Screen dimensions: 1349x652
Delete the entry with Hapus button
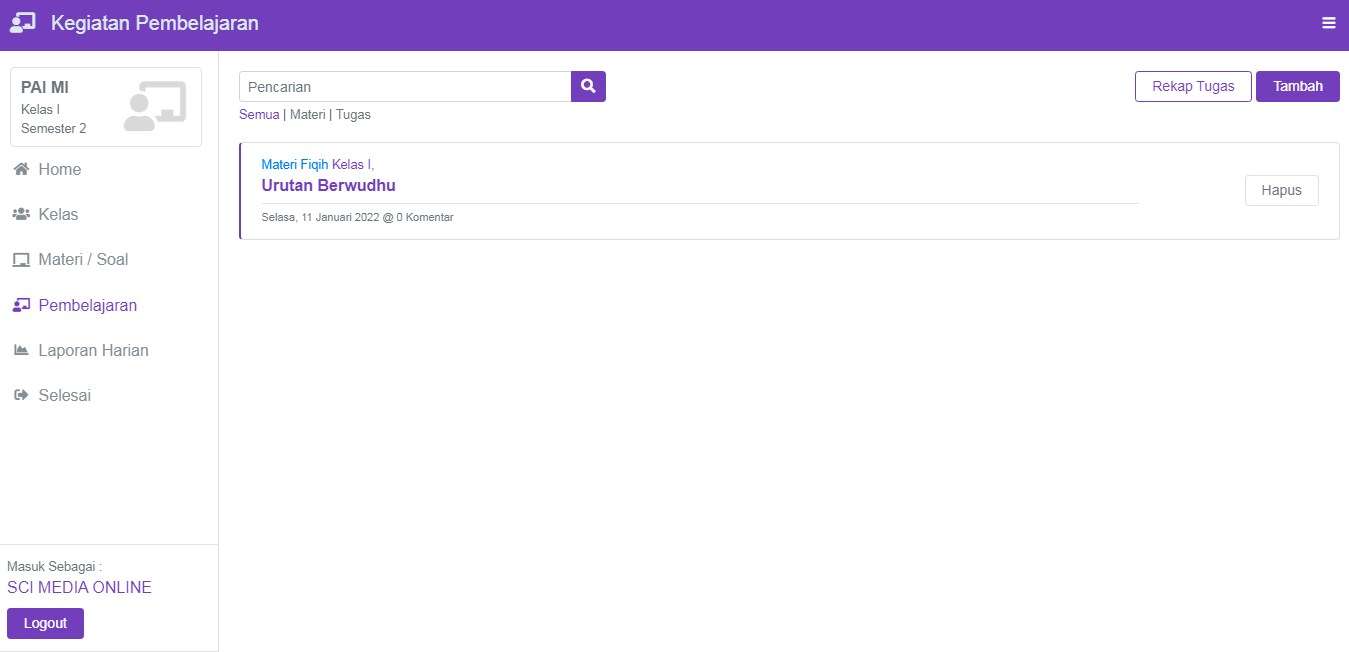[x=1281, y=190]
